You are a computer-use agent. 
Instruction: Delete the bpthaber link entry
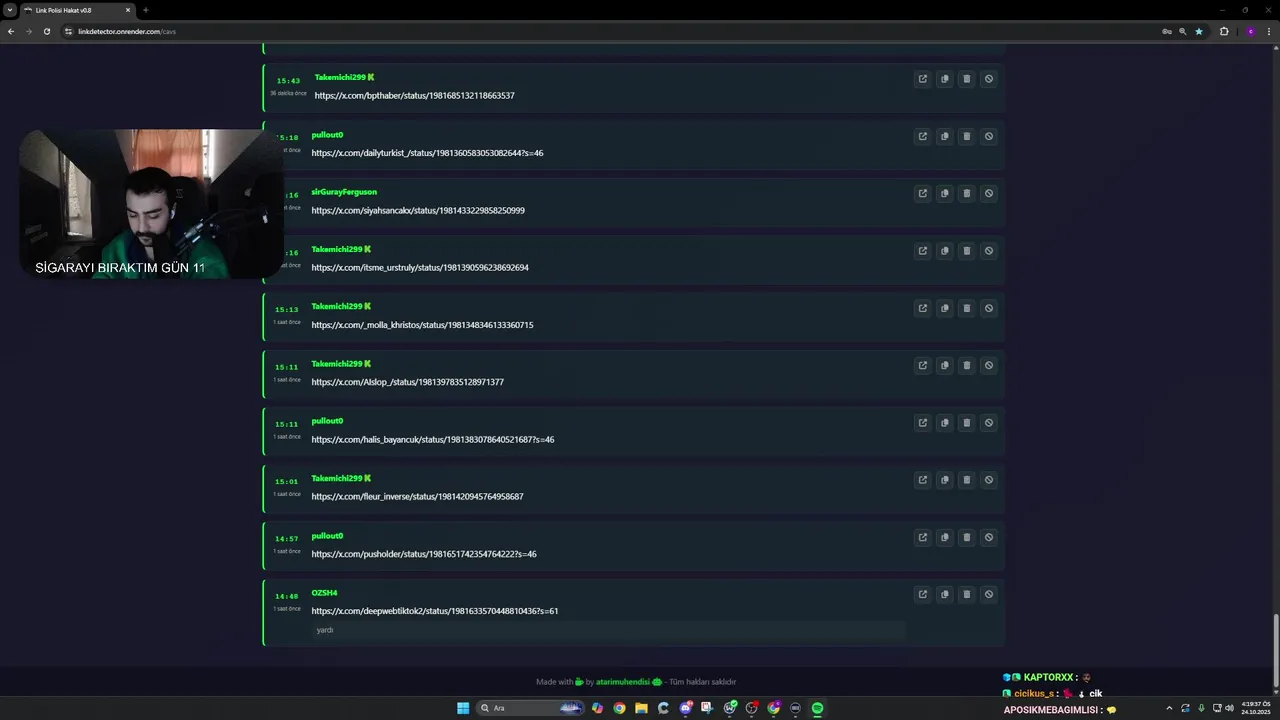966,79
